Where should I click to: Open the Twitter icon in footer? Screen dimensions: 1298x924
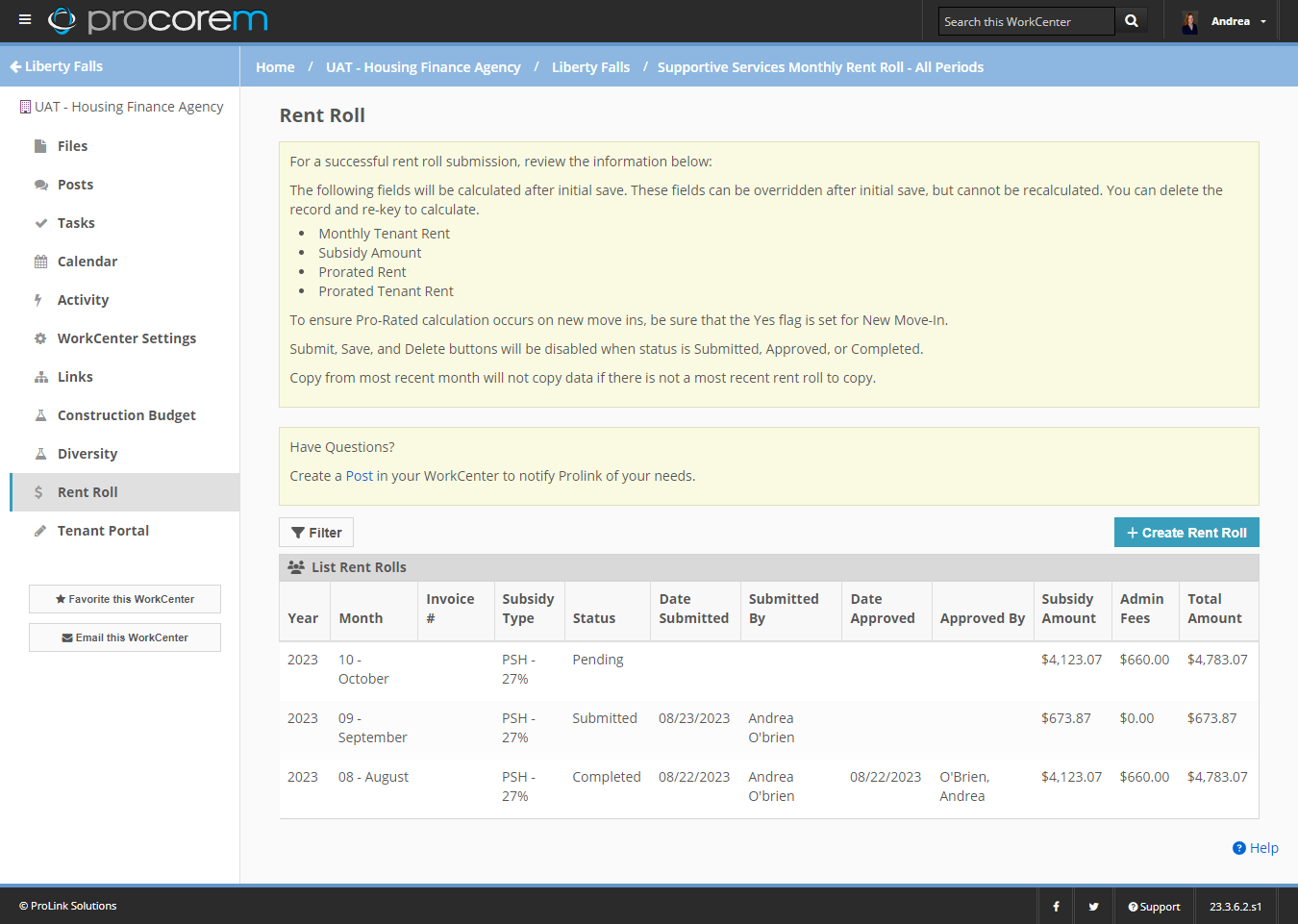point(1093,906)
